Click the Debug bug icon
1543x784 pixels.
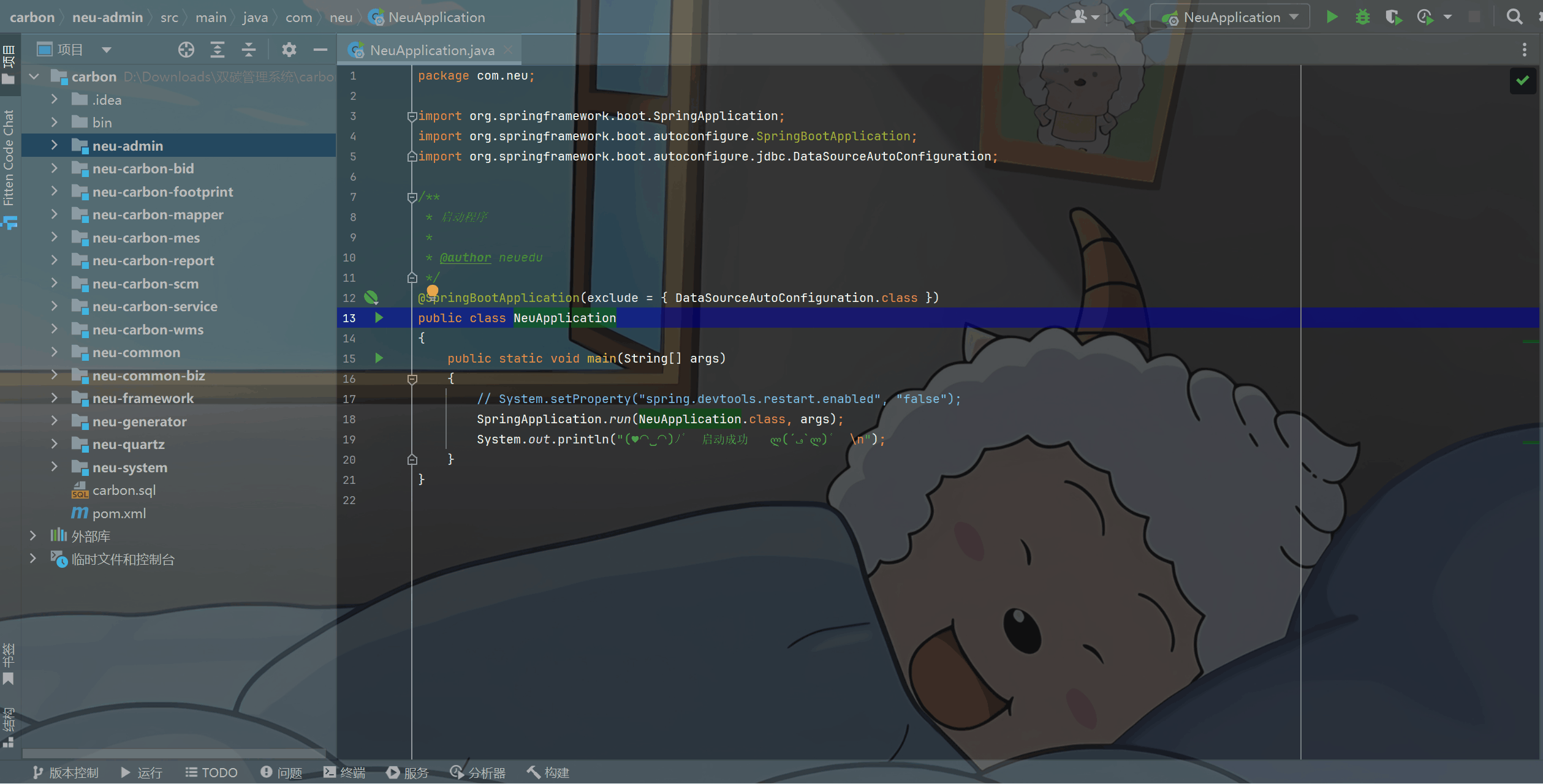coord(1362,17)
